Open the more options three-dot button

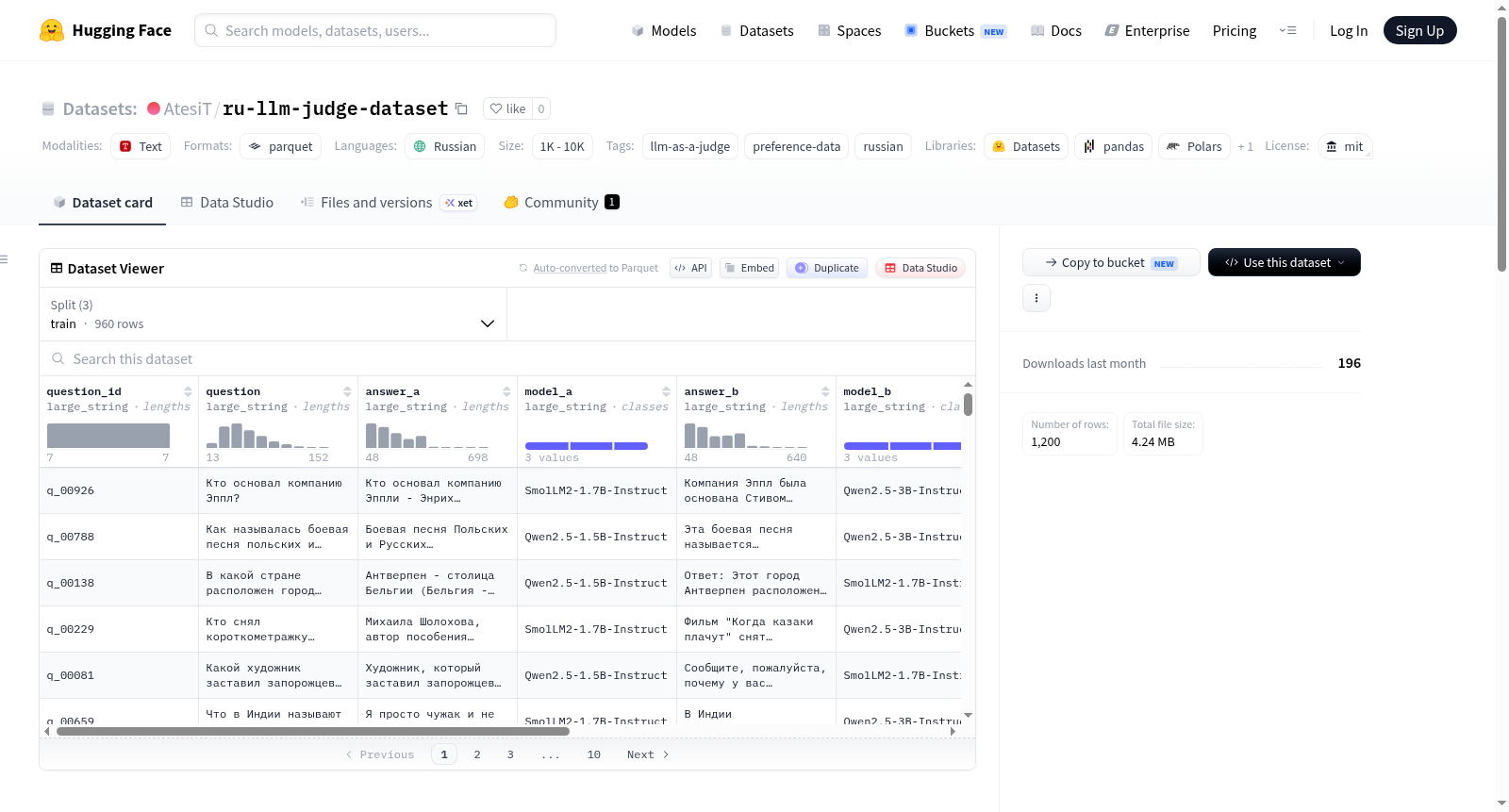pyautogui.click(x=1036, y=298)
